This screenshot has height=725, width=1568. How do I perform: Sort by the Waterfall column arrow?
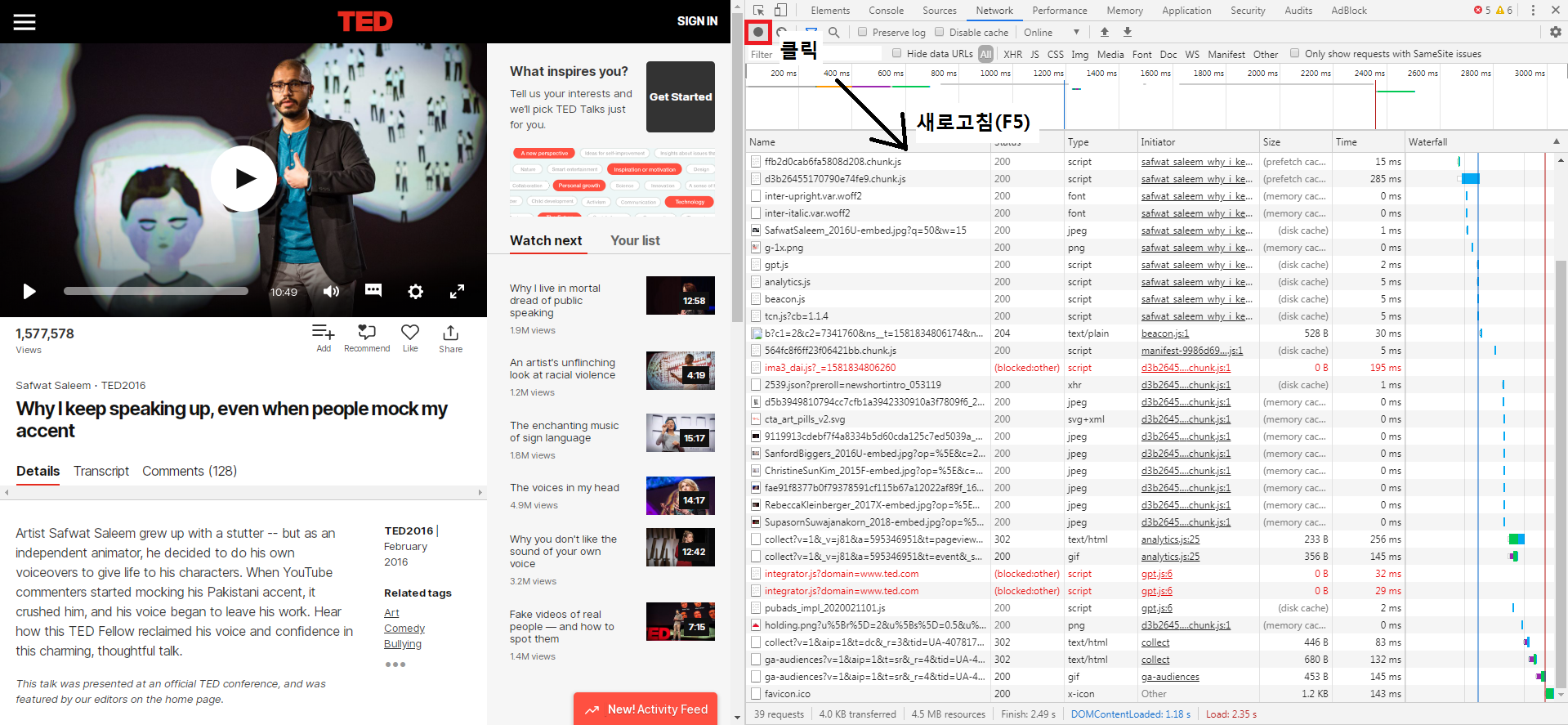point(1556,141)
